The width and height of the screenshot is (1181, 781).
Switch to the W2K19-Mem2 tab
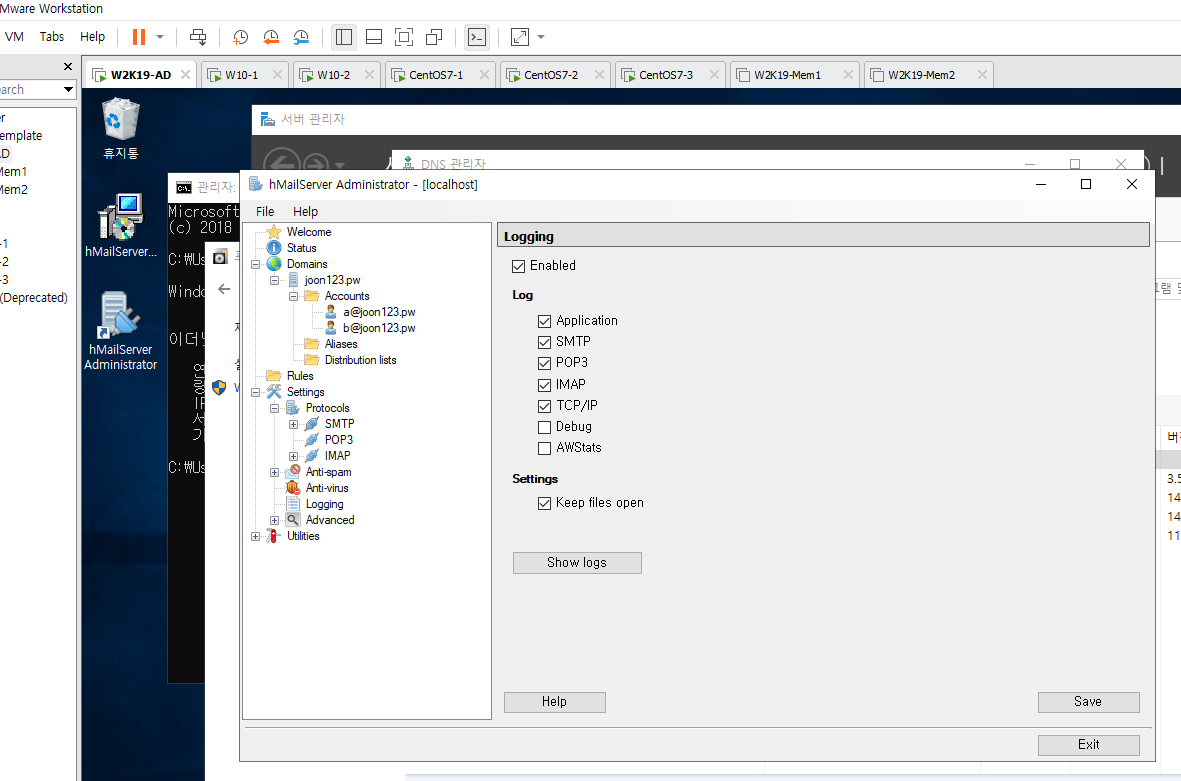click(x=928, y=75)
